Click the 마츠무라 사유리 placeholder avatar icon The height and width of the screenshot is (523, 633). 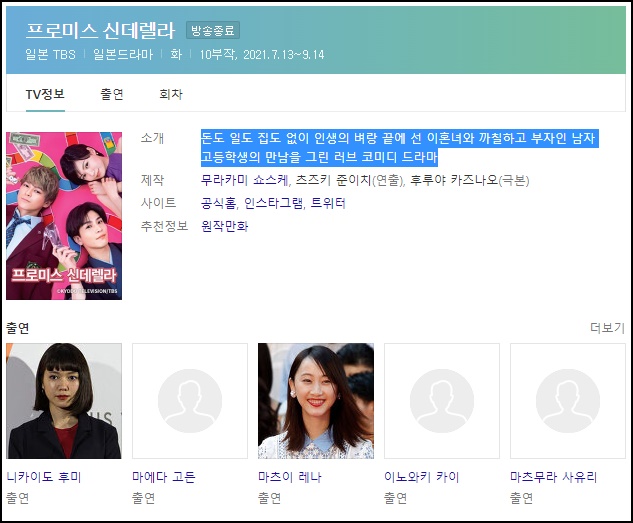click(x=568, y=401)
